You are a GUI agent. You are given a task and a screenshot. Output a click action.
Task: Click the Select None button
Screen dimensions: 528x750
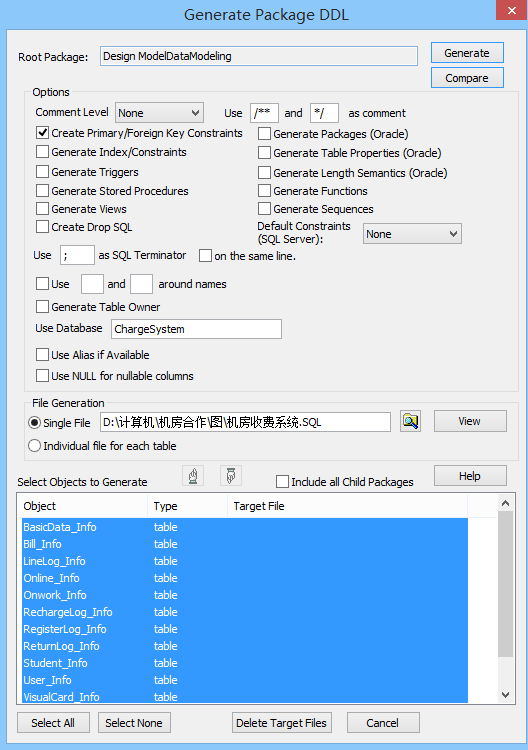134,723
